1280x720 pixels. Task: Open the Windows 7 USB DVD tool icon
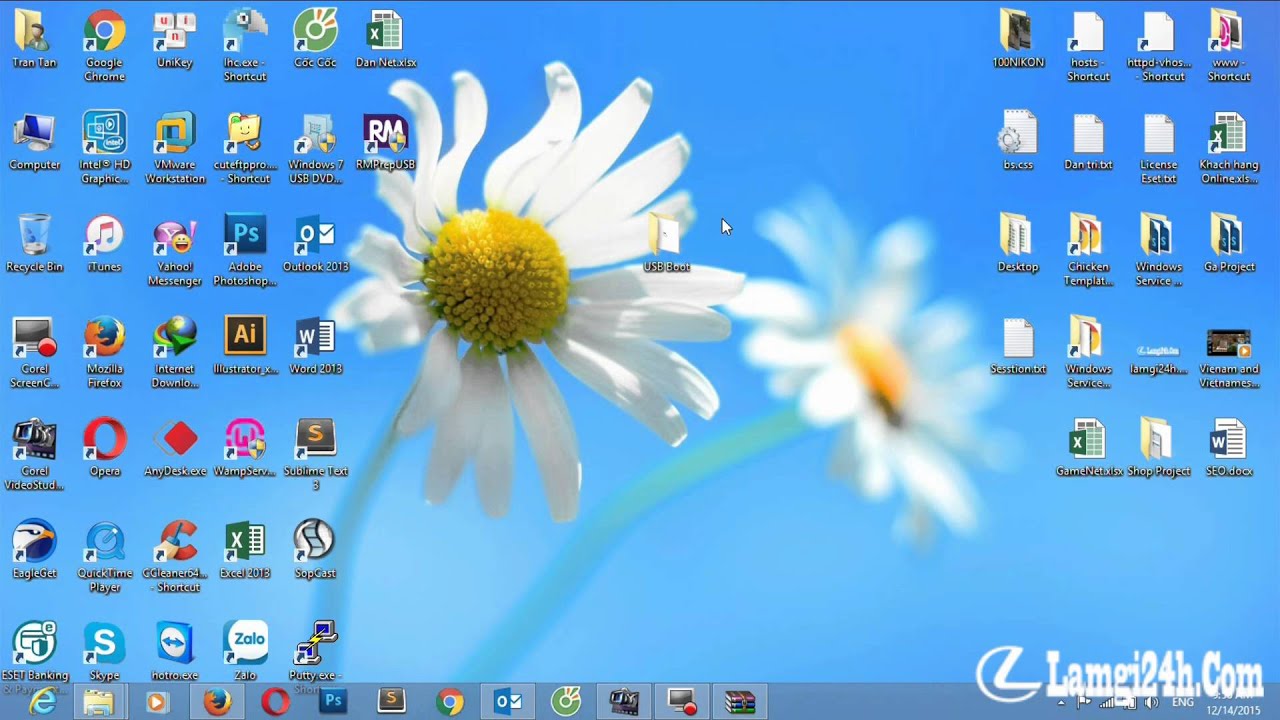(315, 147)
